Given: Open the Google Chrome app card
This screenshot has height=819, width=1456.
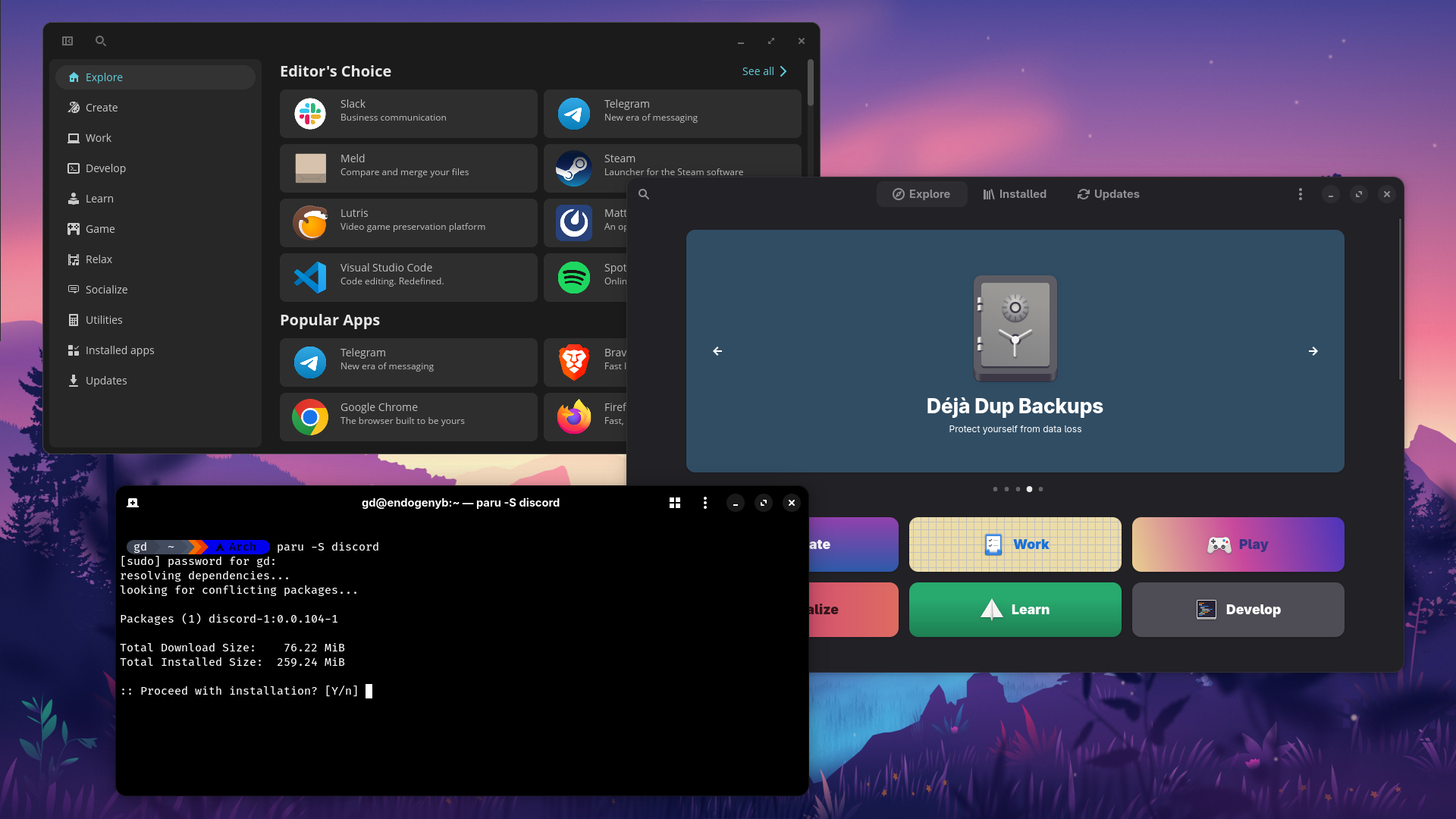Looking at the screenshot, I should (409, 417).
